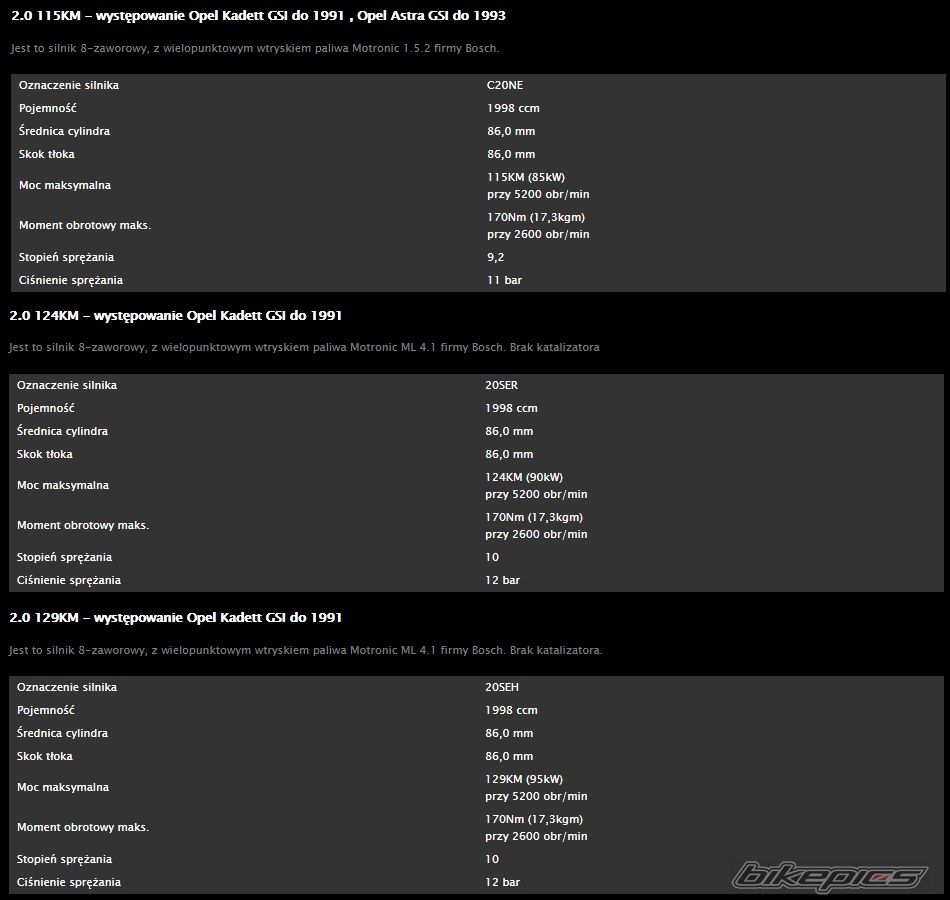The image size is (950, 900).
Task: Click 'Średnica cylindra' label in the 20SEH table
Action: pos(62,733)
